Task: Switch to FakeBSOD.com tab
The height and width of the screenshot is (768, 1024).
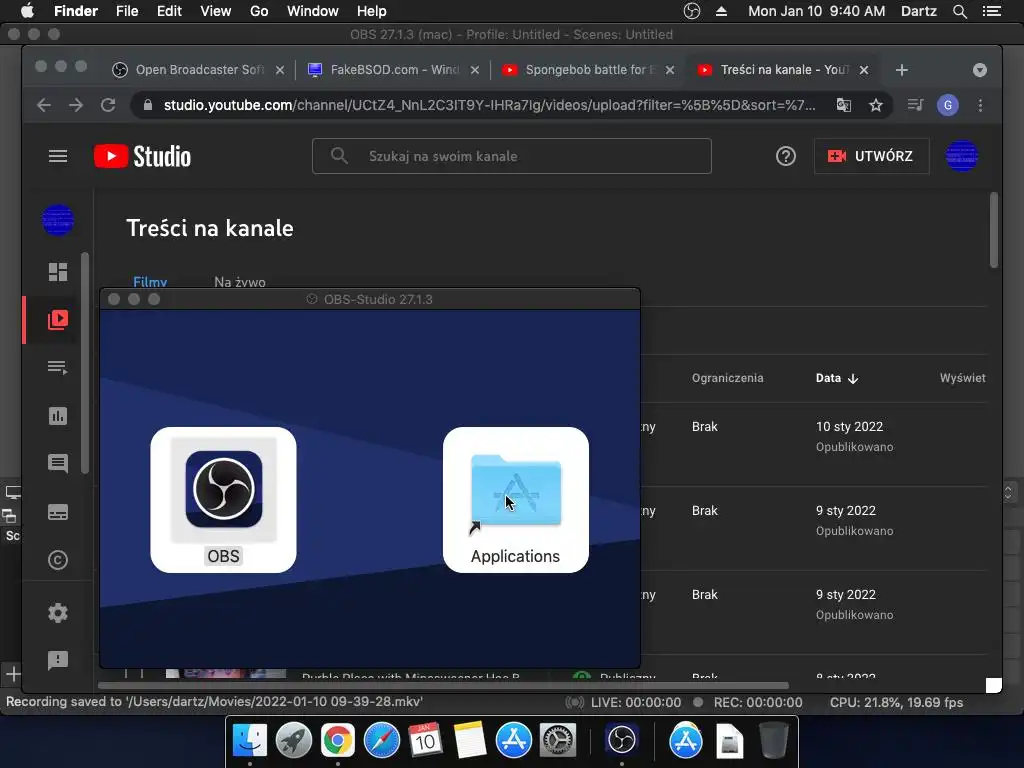Action: [394, 70]
